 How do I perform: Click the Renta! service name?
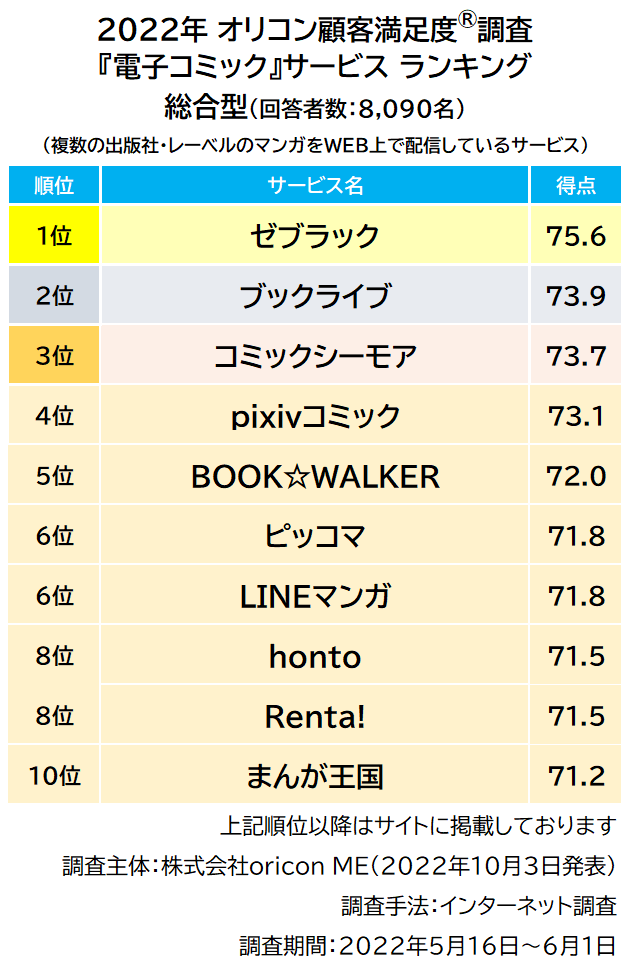(x=315, y=716)
